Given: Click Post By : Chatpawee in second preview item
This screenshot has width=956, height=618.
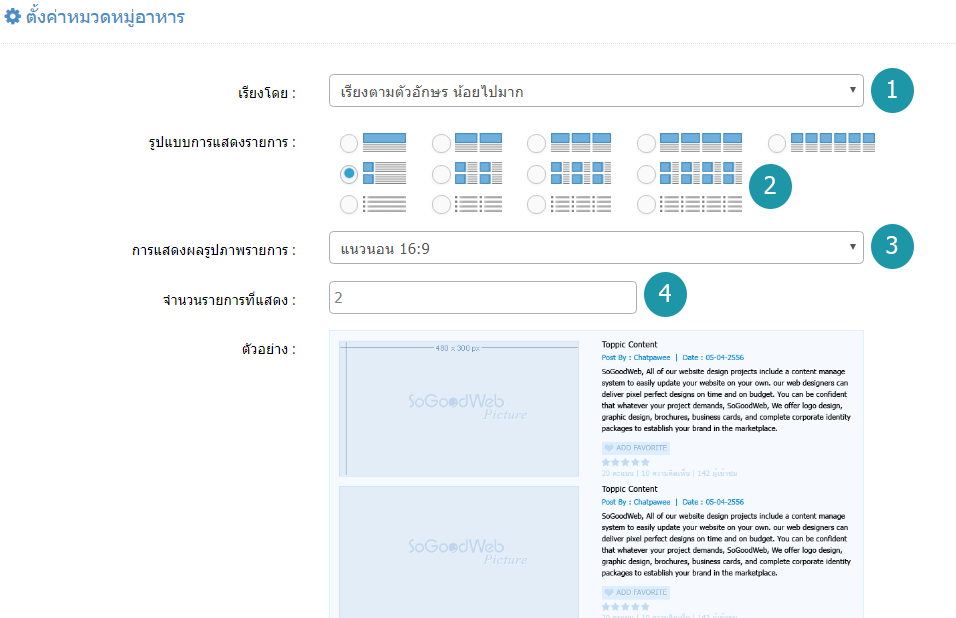Looking at the screenshot, I should 635,502.
